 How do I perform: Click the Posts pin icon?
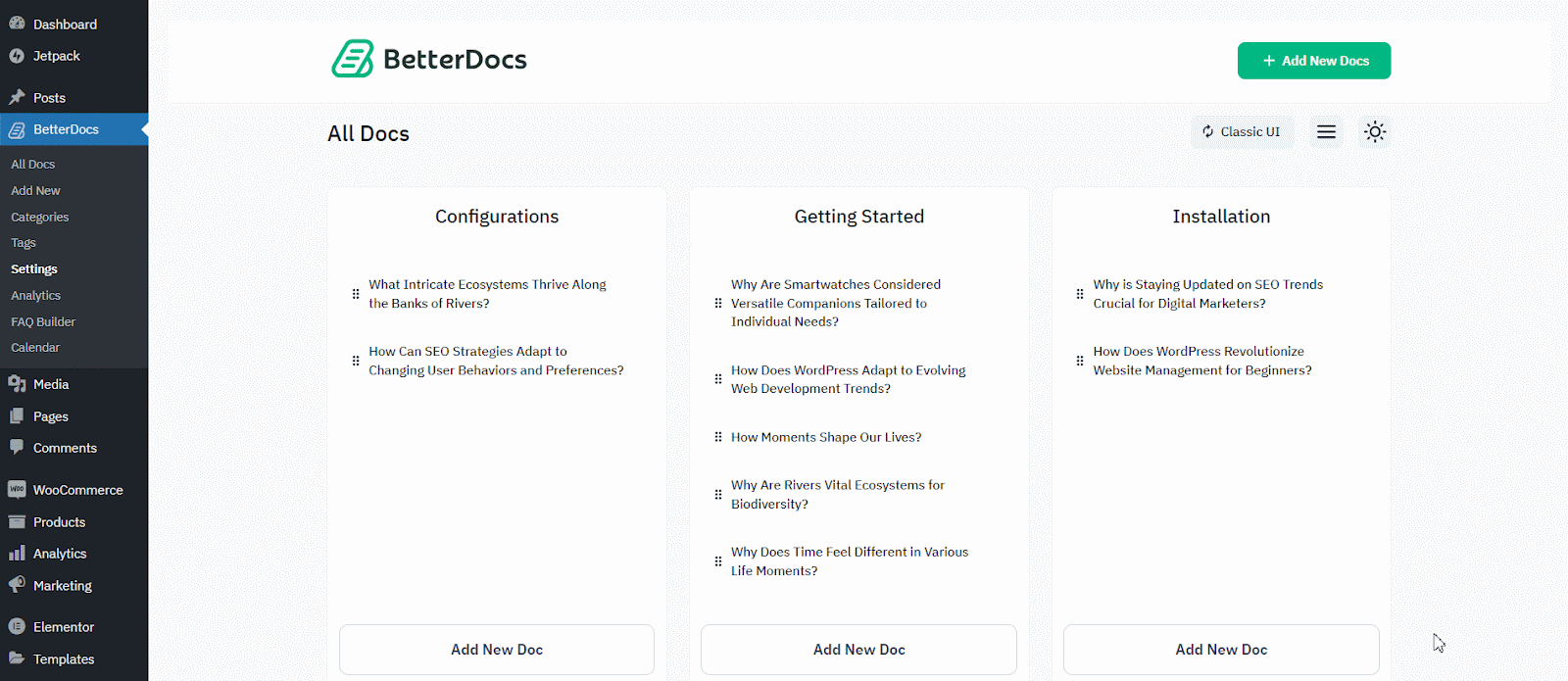(x=17, y=97)
